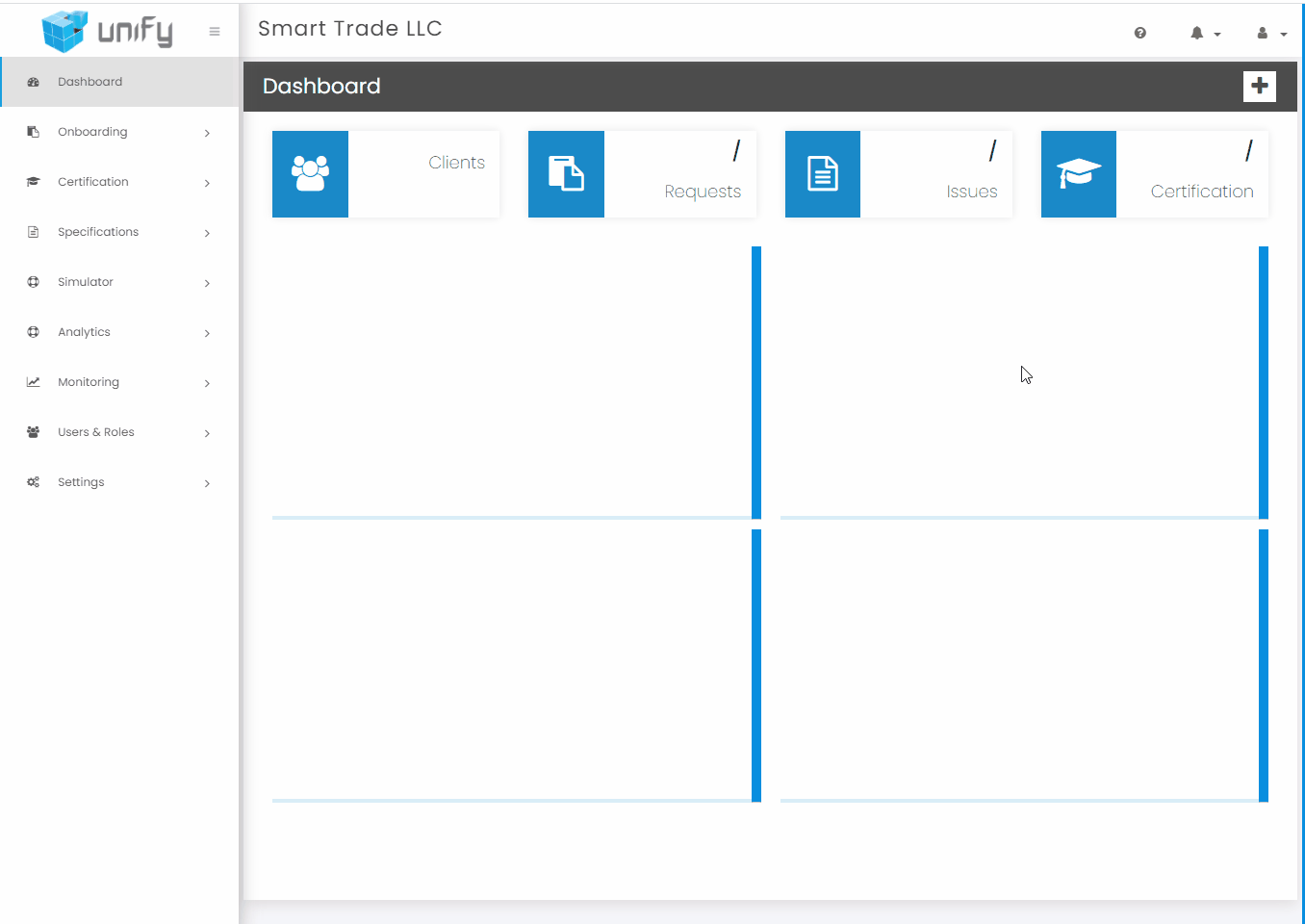Click the Smart Trade LLC header title
The width and height of the screenshot is (1305, 924).
349,28
